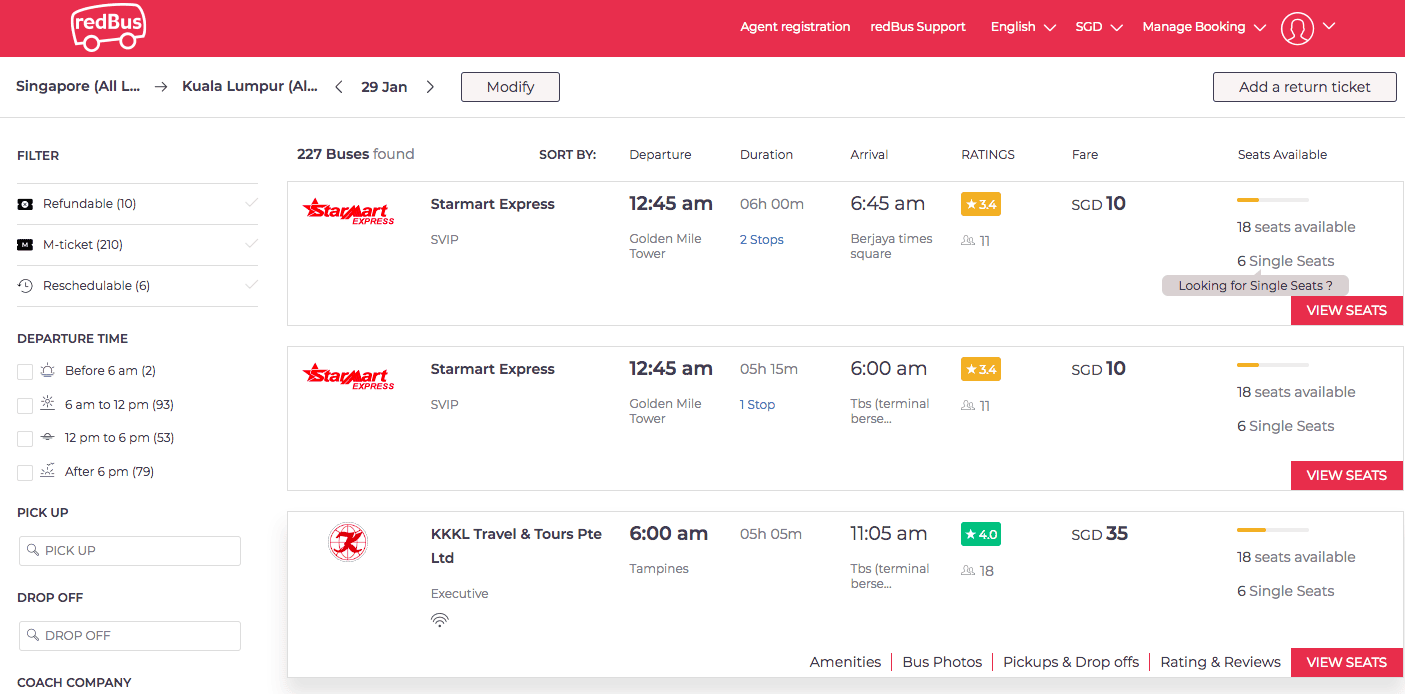Click Add a return ticket button
The image size is (1405, 694).
1305,87
